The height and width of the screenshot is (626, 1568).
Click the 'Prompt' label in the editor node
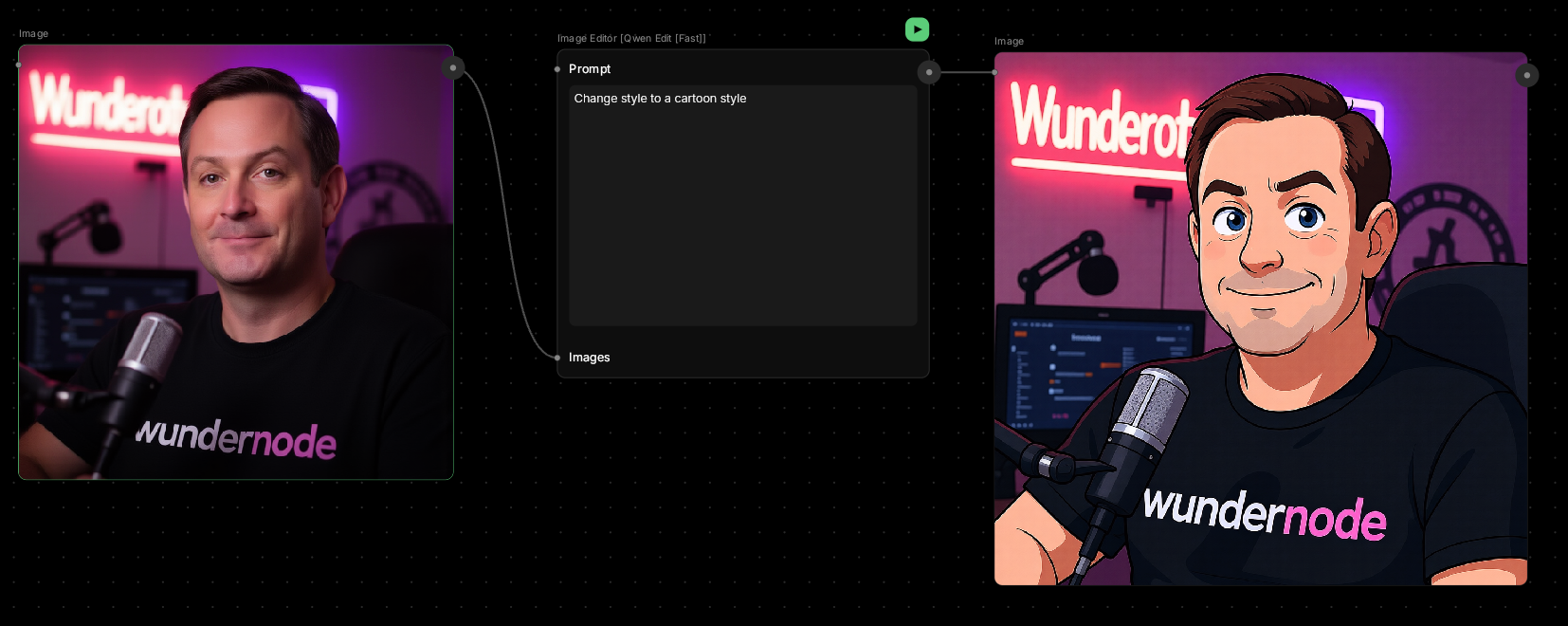[x=590, y=69]
